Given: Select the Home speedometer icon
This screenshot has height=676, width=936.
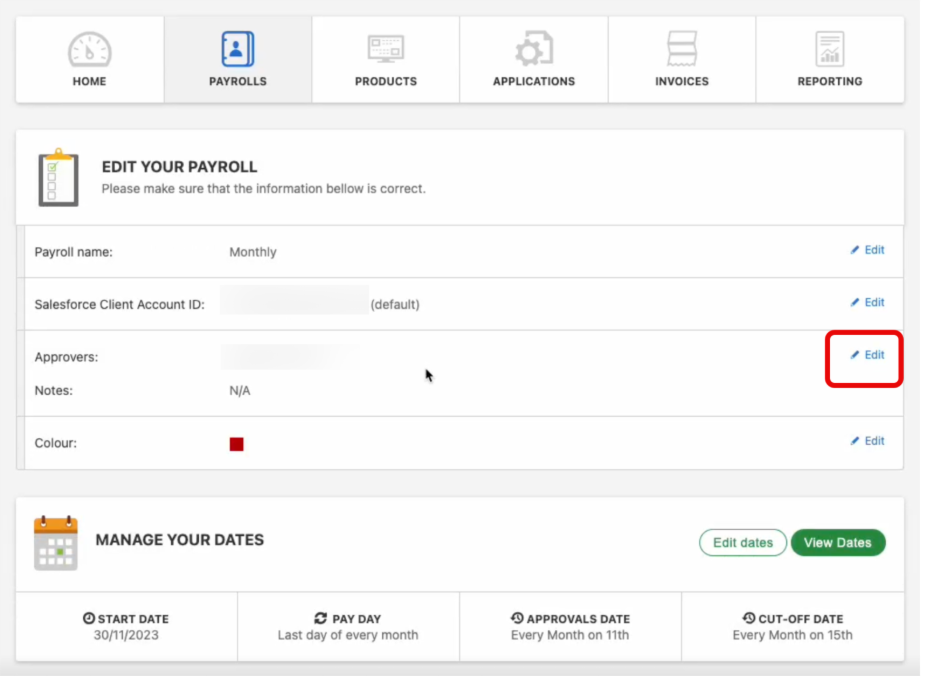Looking at the screenshot, I should click(89, 47).
